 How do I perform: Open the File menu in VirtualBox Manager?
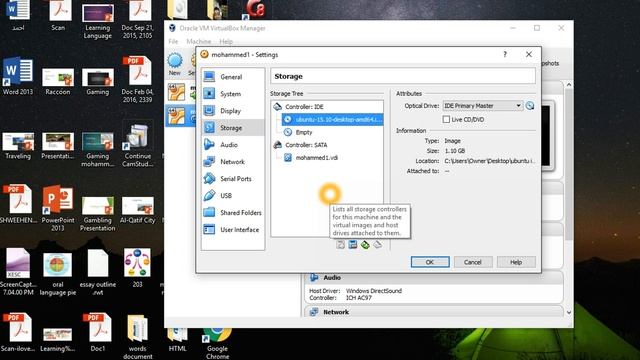pos(173,42)
